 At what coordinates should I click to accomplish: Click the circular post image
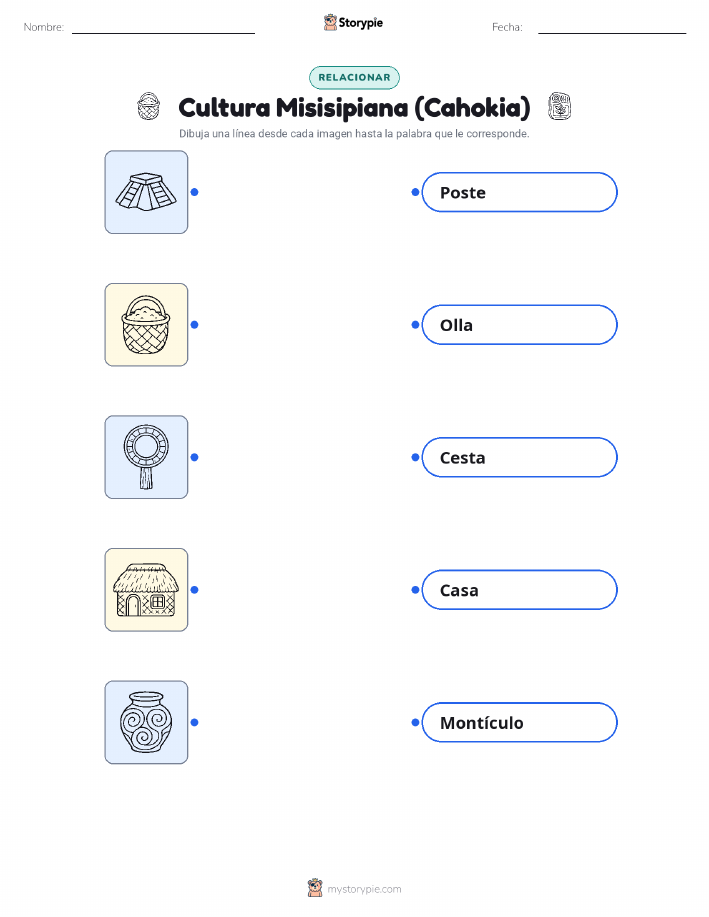click(146, 457)
